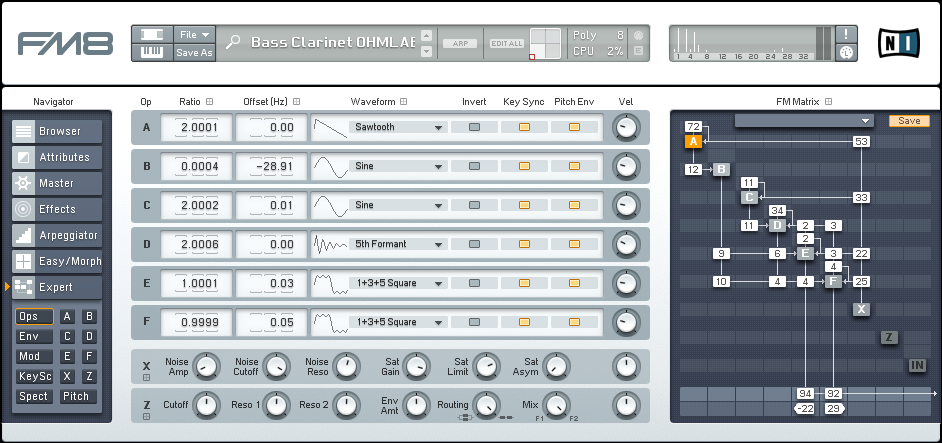Open Sawtooth waveform dropdown for operator A
Screen dimensions: 942x443
398,127
